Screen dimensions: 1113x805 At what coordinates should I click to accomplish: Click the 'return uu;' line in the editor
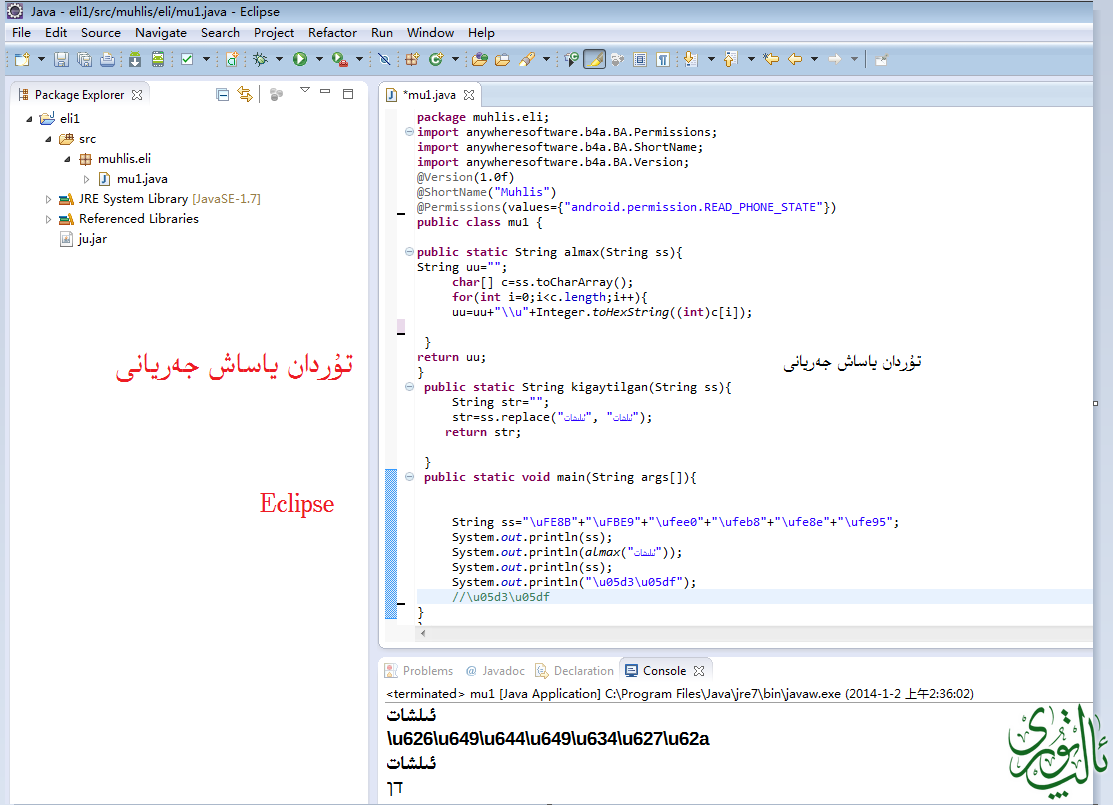pos(451,357)
